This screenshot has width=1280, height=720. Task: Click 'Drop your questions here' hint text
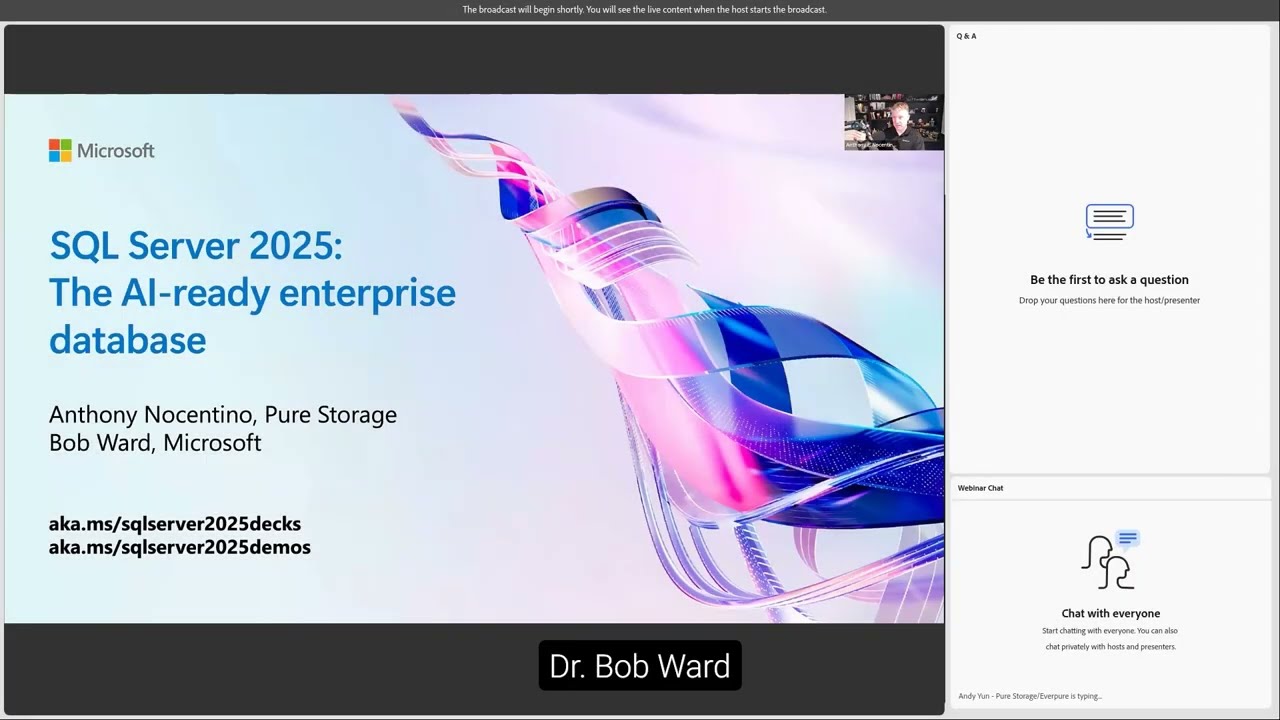point(1109,300)
